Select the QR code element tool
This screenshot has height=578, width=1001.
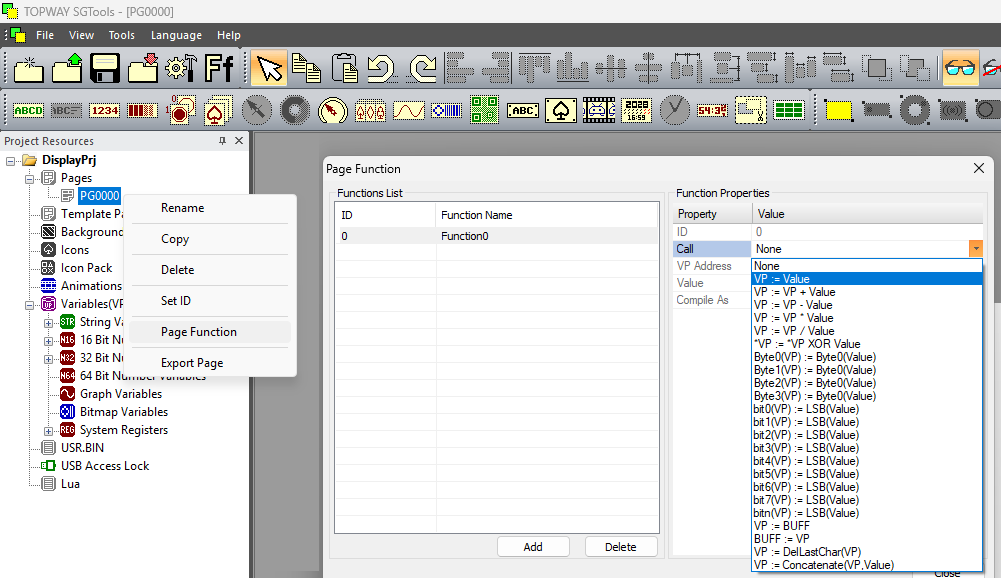click(x=485, y=110)
